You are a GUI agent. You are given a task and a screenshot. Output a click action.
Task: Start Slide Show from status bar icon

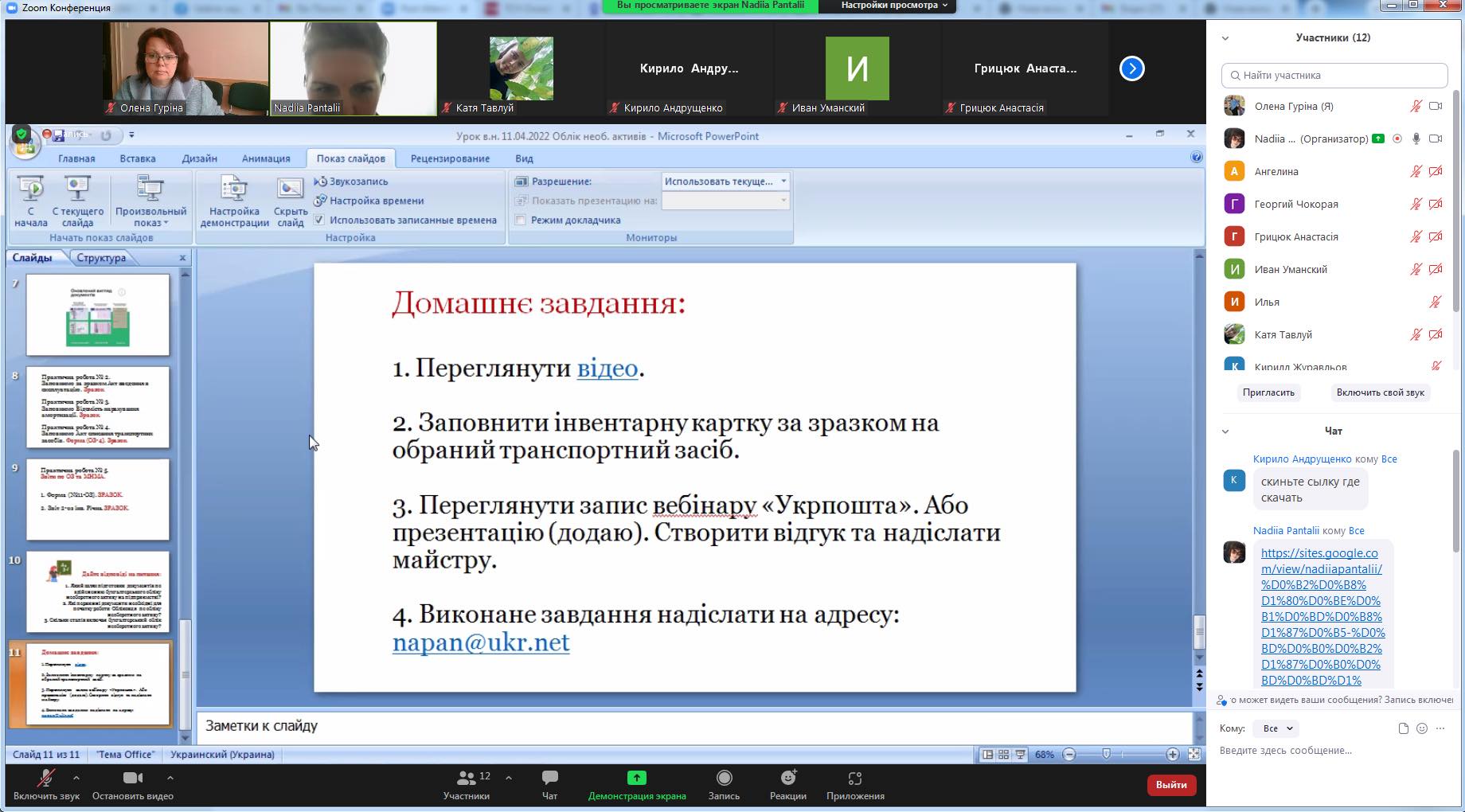(1020, 754)
